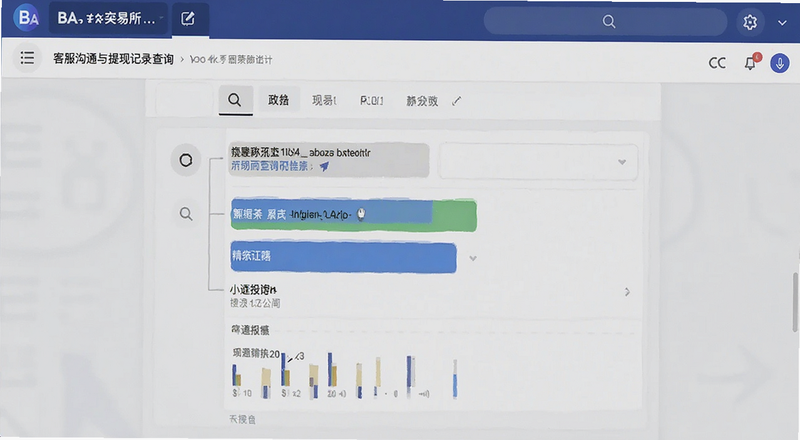This screenshot has width=800, height=440.
Task: Click the blue microphone button
Action: [779, 63]
